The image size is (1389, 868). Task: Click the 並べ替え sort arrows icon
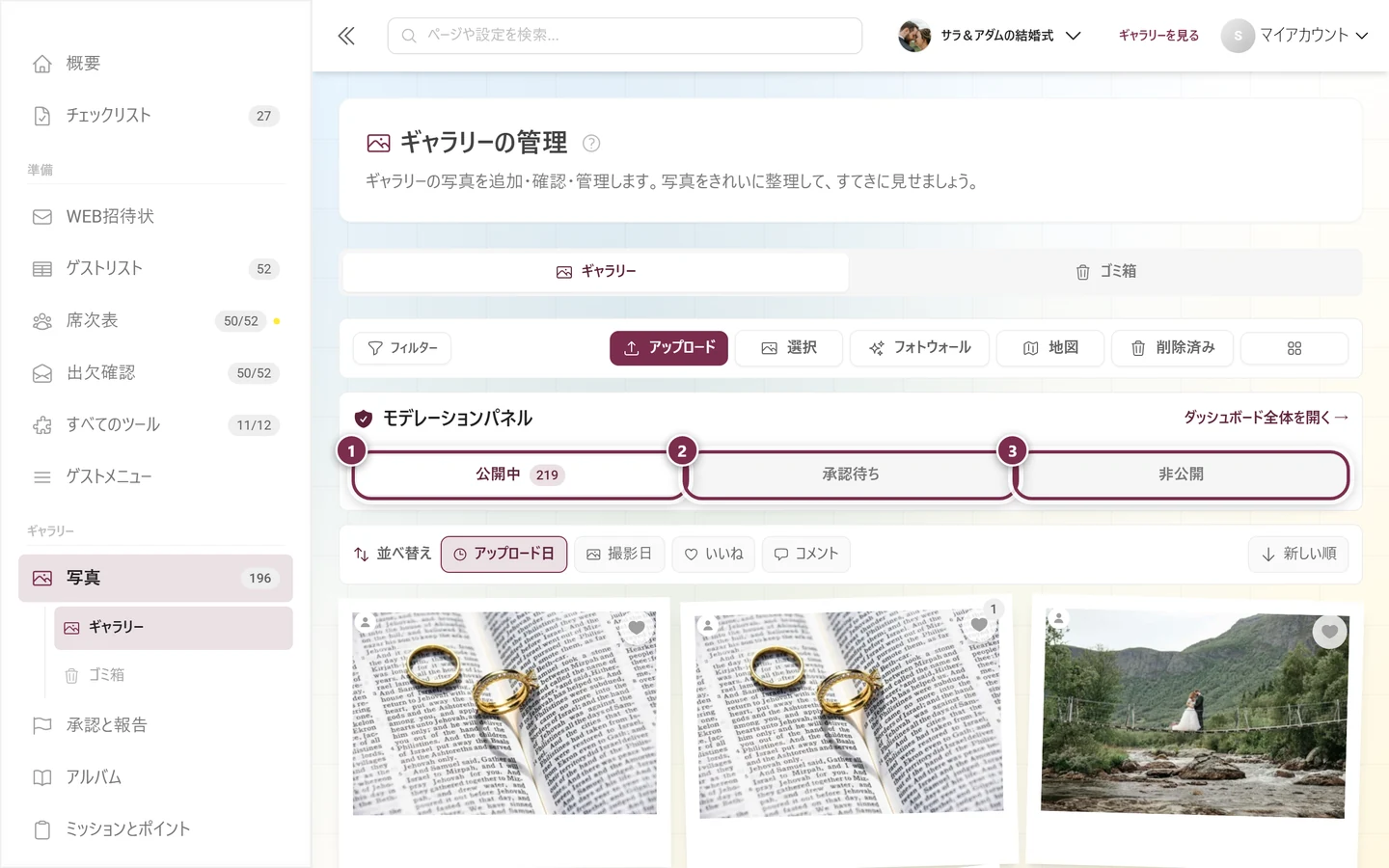click(361, 554)
